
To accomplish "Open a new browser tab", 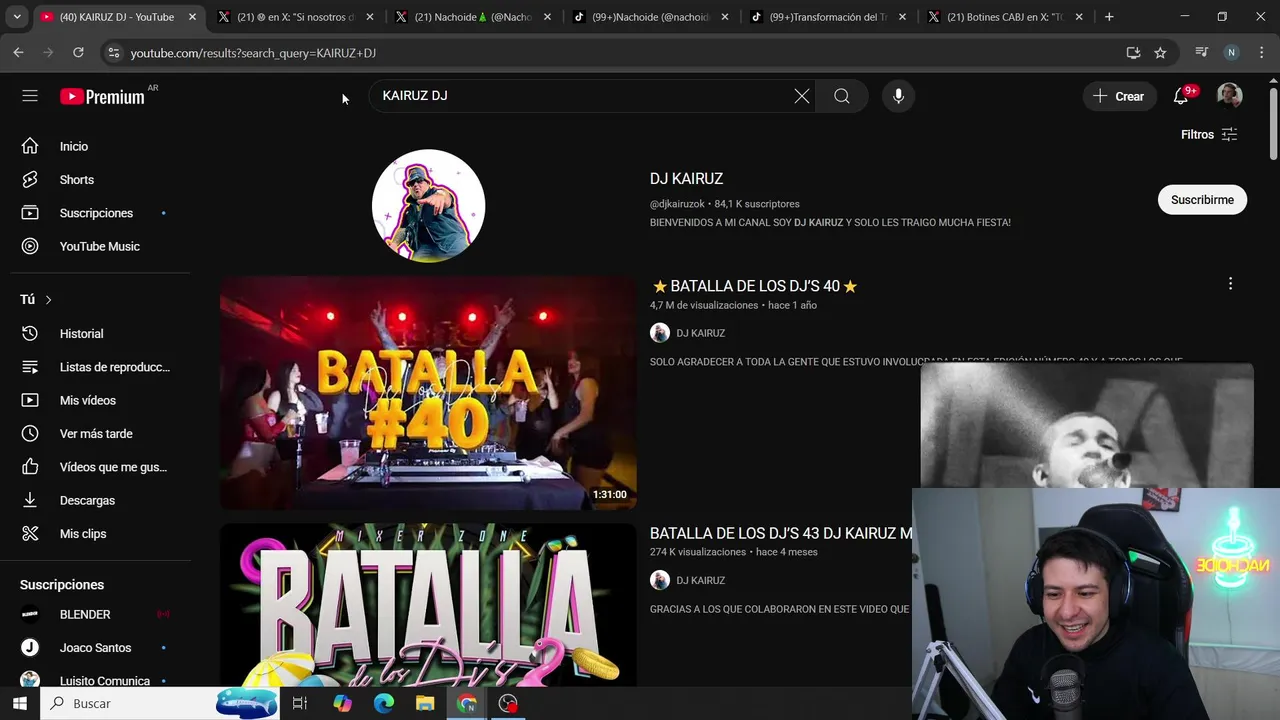I will point(1109,17).
